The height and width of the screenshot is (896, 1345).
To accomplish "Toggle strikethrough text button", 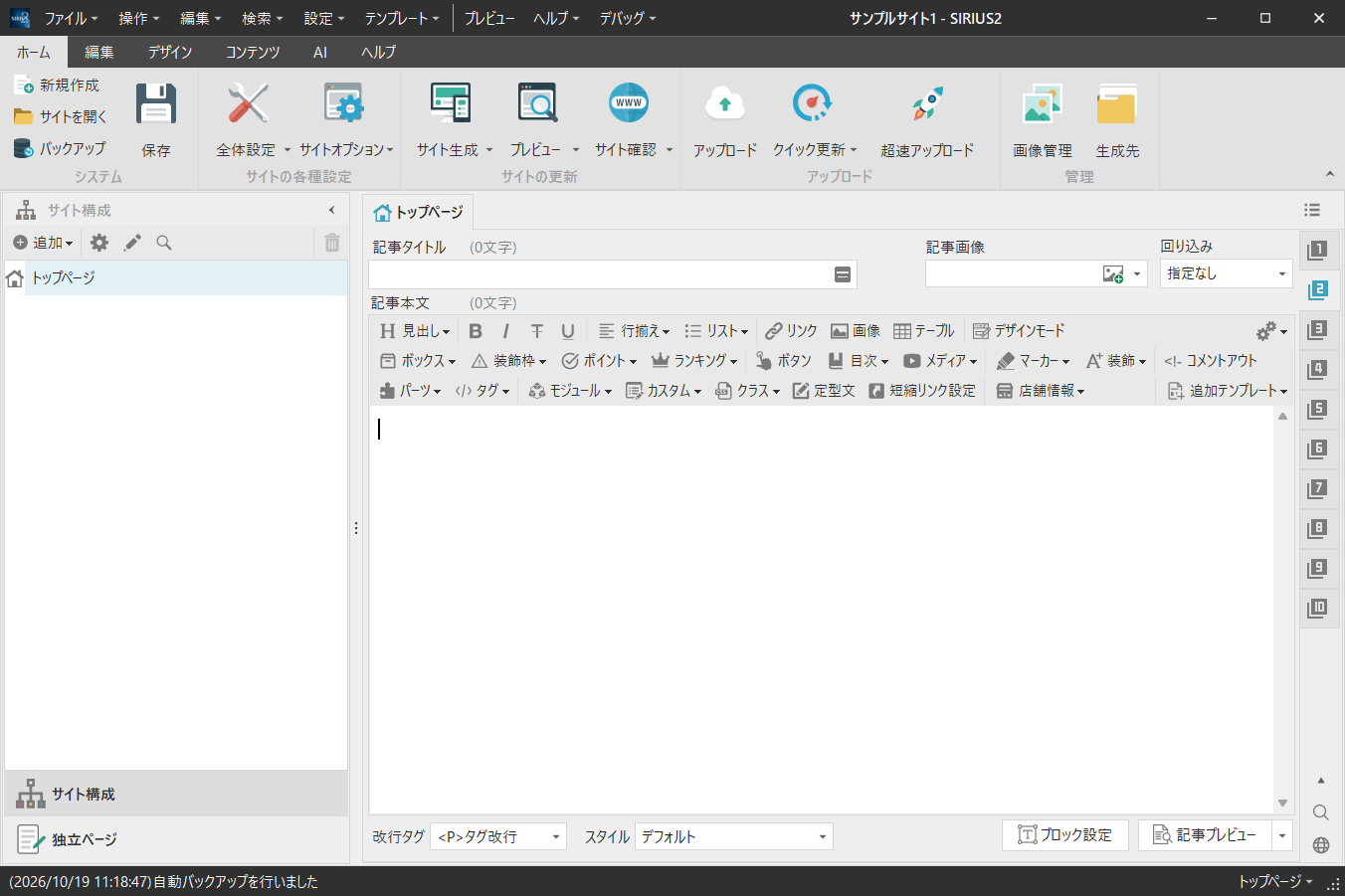I will (x=537, y=331).
